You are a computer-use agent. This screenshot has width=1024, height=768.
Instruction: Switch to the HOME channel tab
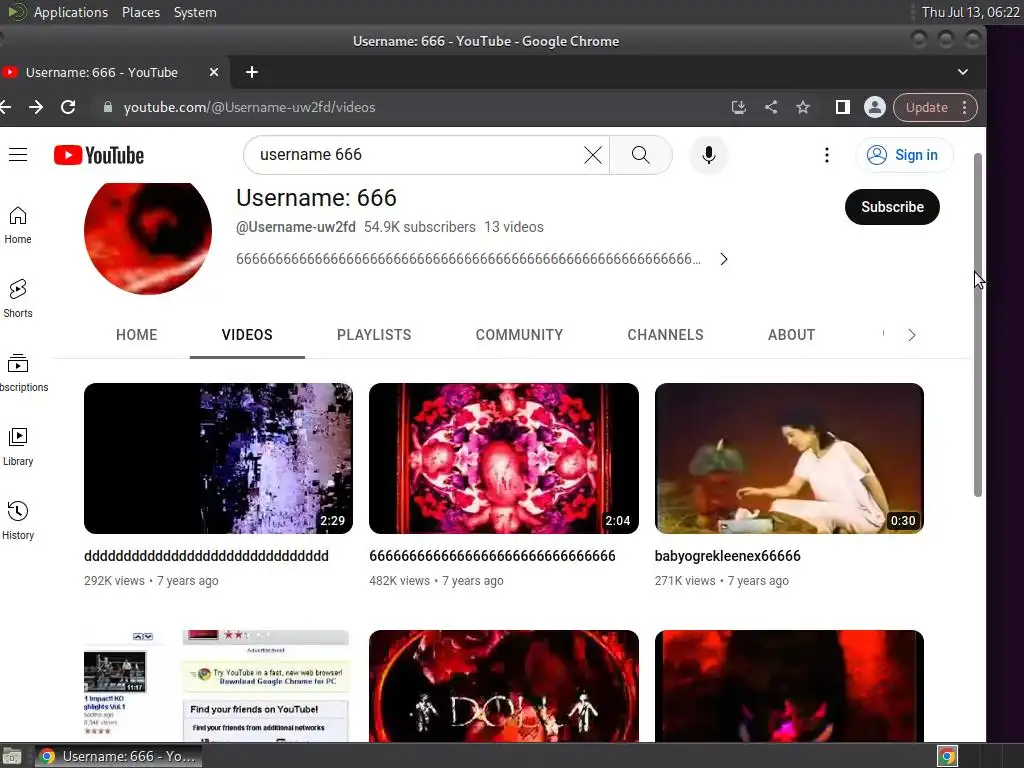136,335
